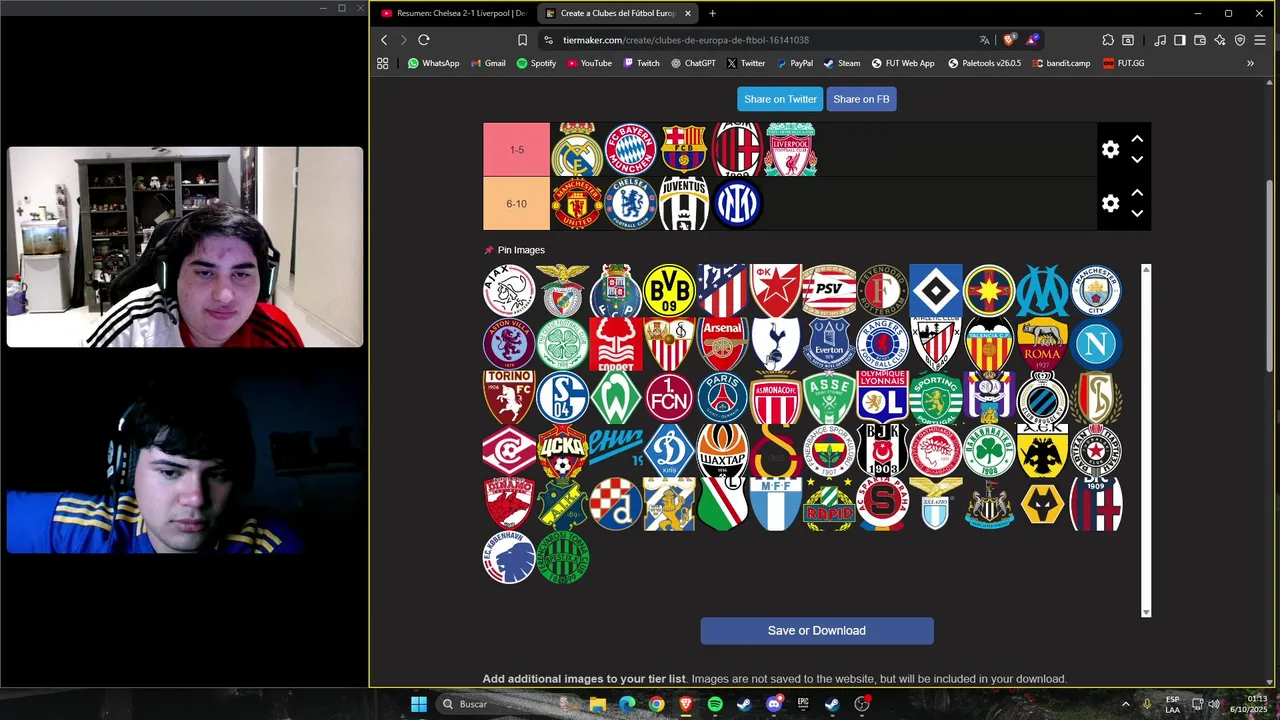Pick the Olympique Marseille logo
Viewport: 1280px width, 720px height.
coord(1043,290)
